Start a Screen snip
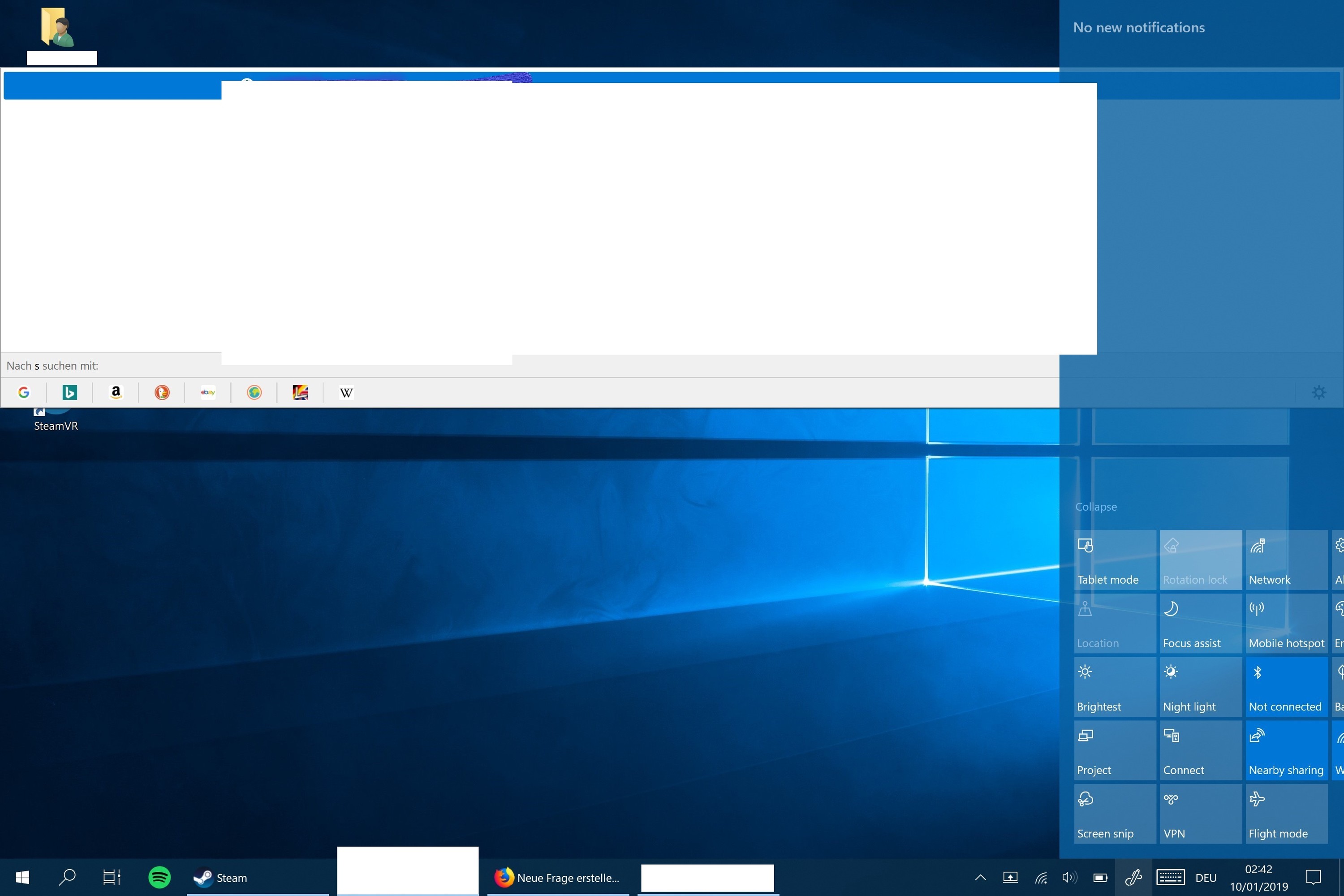The width and height of the screenshot is (1344, 896). pos(1114,814)
